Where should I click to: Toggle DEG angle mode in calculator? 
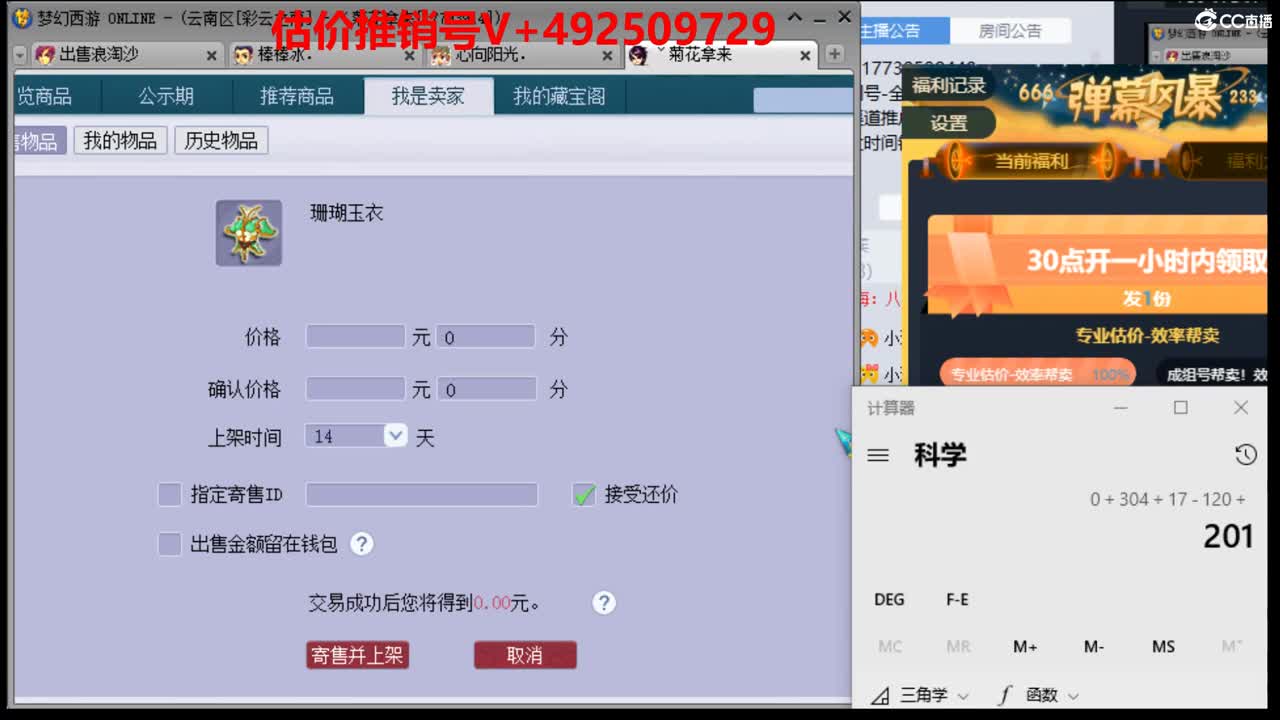(889, 599)
